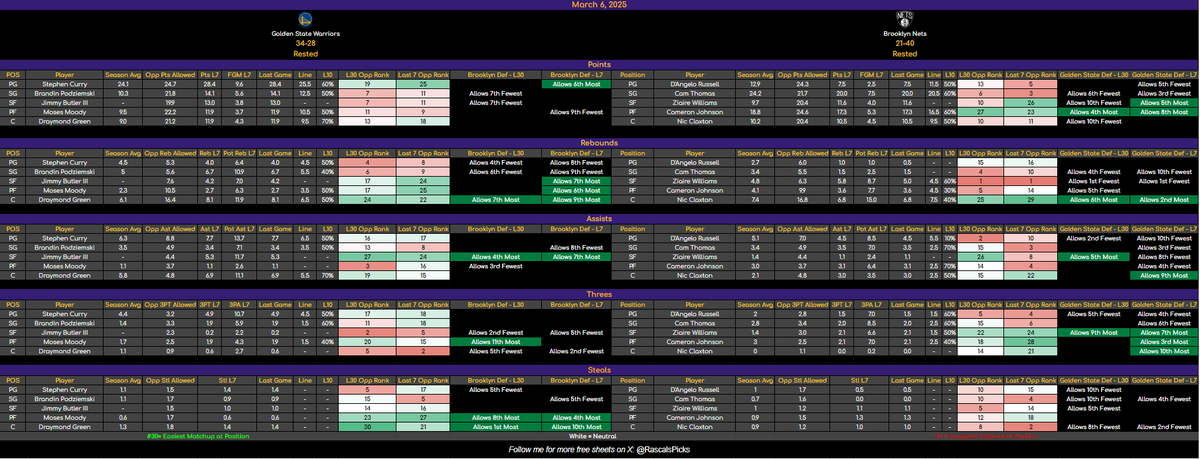1200x459 pixels.
Task: Click Allows 3rd Fewest in Moody's Assists row
Action: pos(494,267)
